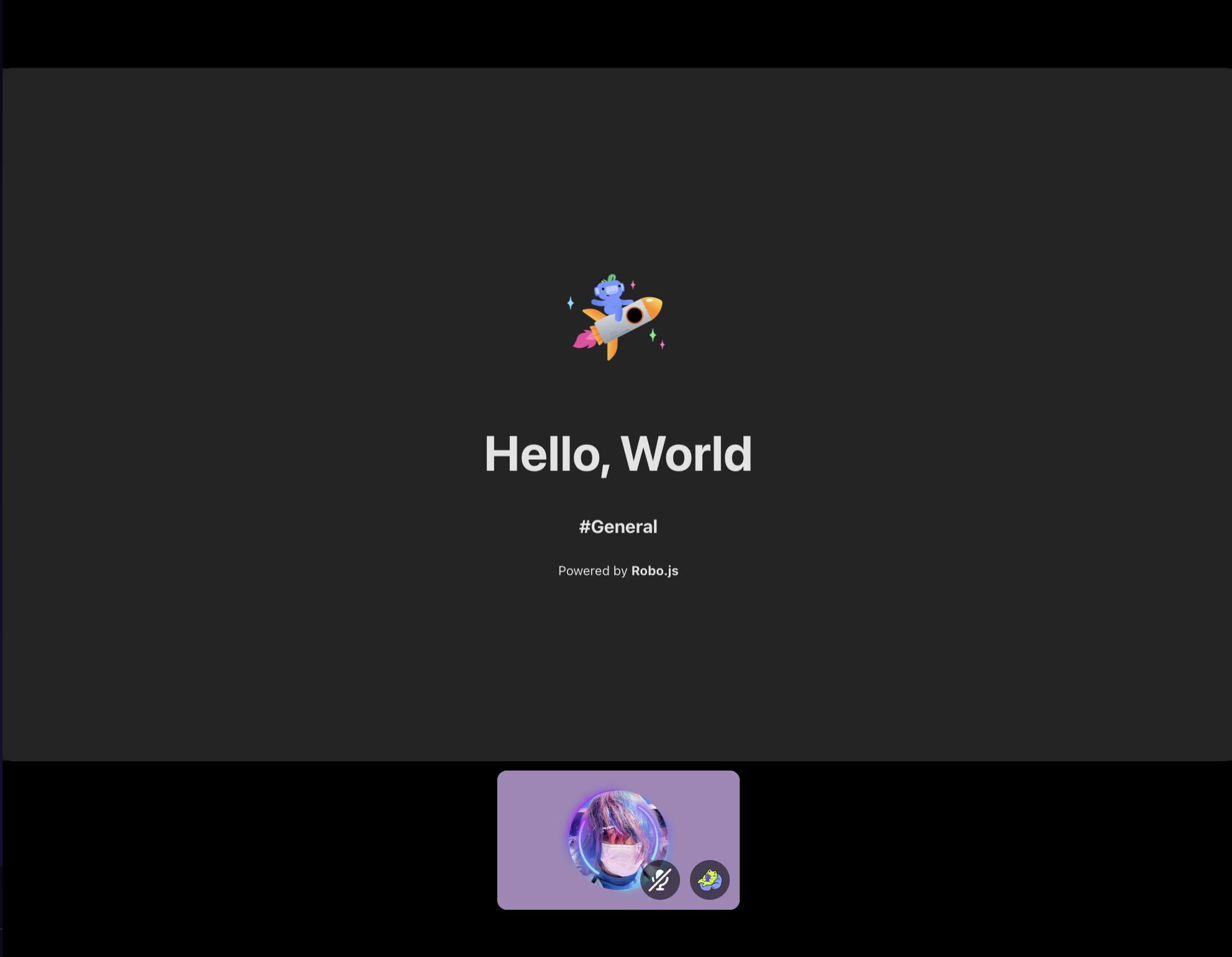Image resolution: width=1232 pixels, height=957 pixels.
Task: Click the muted microphone icon on the avatar
Action: (660, 880)
